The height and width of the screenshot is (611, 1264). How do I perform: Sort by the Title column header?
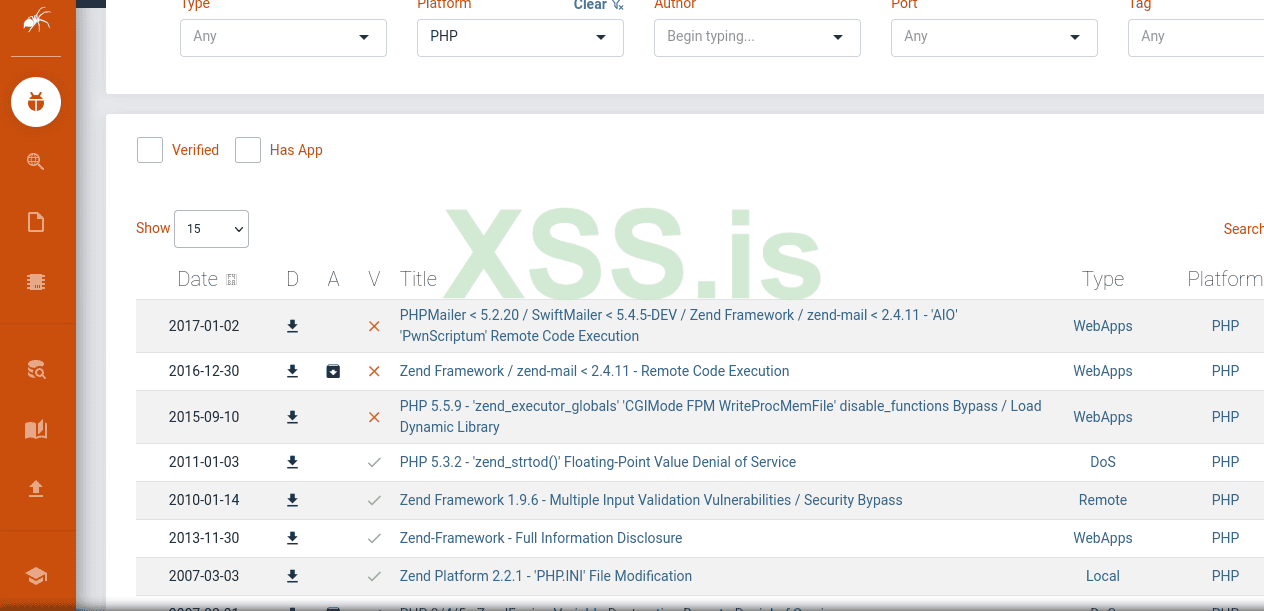418,279
